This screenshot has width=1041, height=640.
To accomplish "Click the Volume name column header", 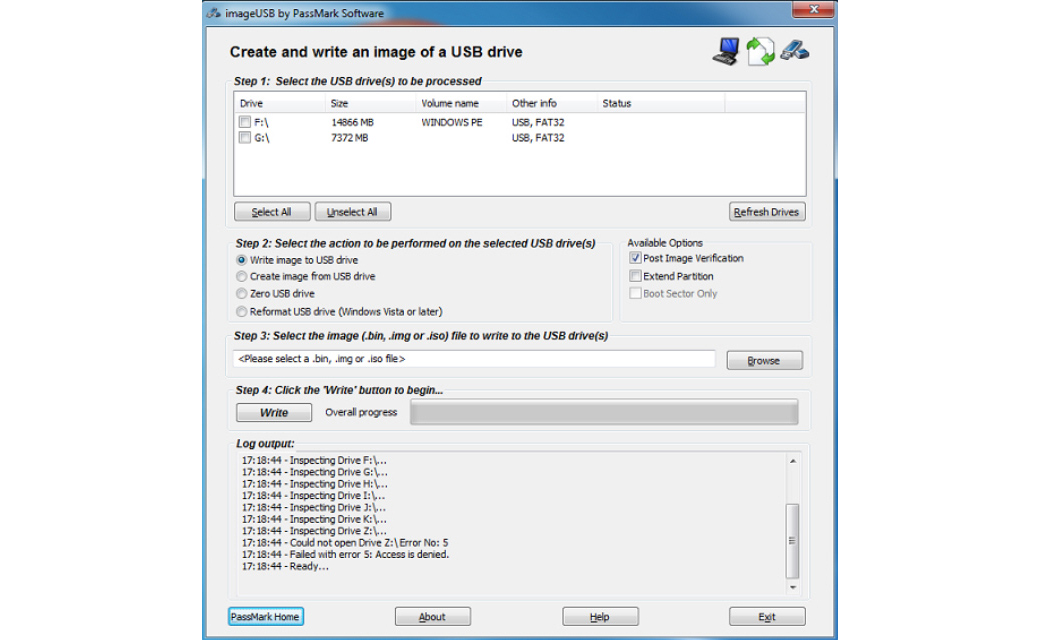I will pyautogui.click(x=461, y=104).
